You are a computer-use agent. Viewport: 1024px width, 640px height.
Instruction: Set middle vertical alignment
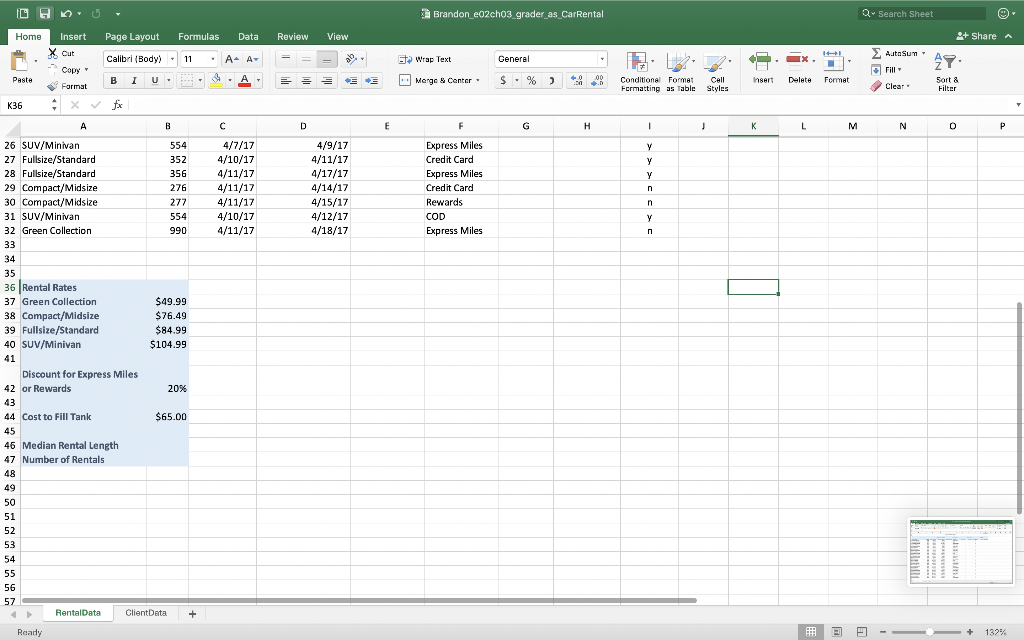(306, 59)
